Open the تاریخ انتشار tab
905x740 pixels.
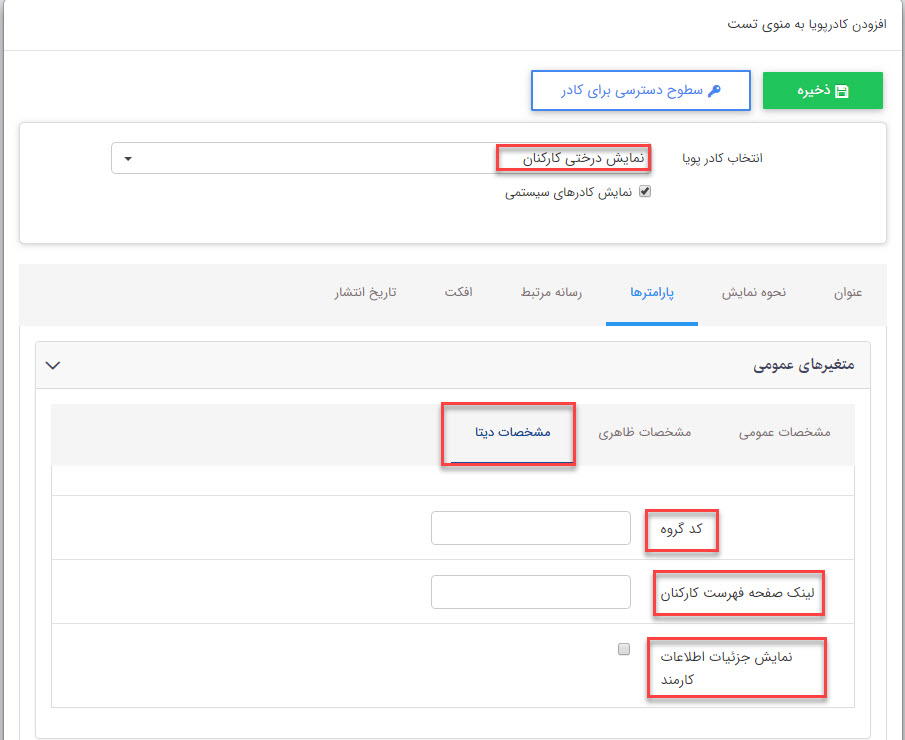pyautogui.click(x=365, y=293)
